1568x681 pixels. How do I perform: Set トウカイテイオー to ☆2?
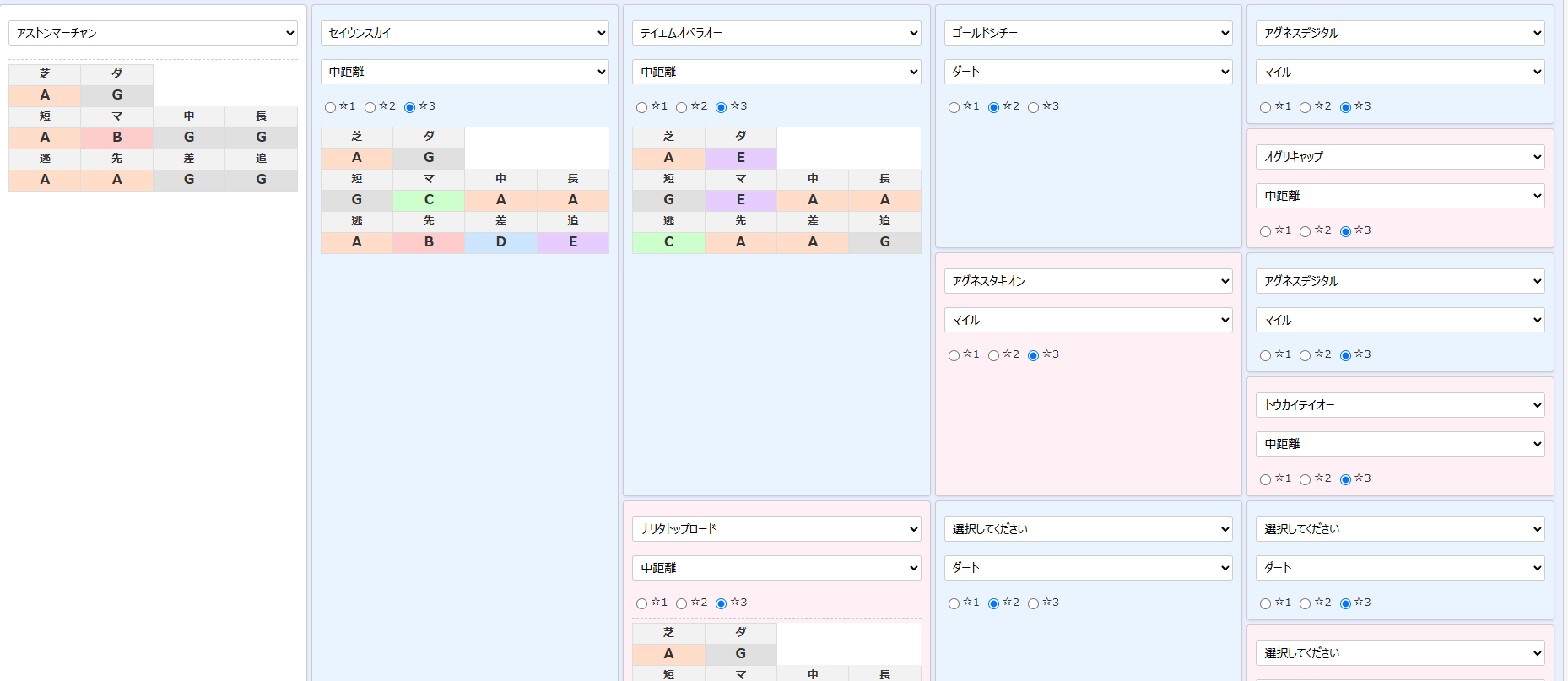click(x=1305, y=479)
